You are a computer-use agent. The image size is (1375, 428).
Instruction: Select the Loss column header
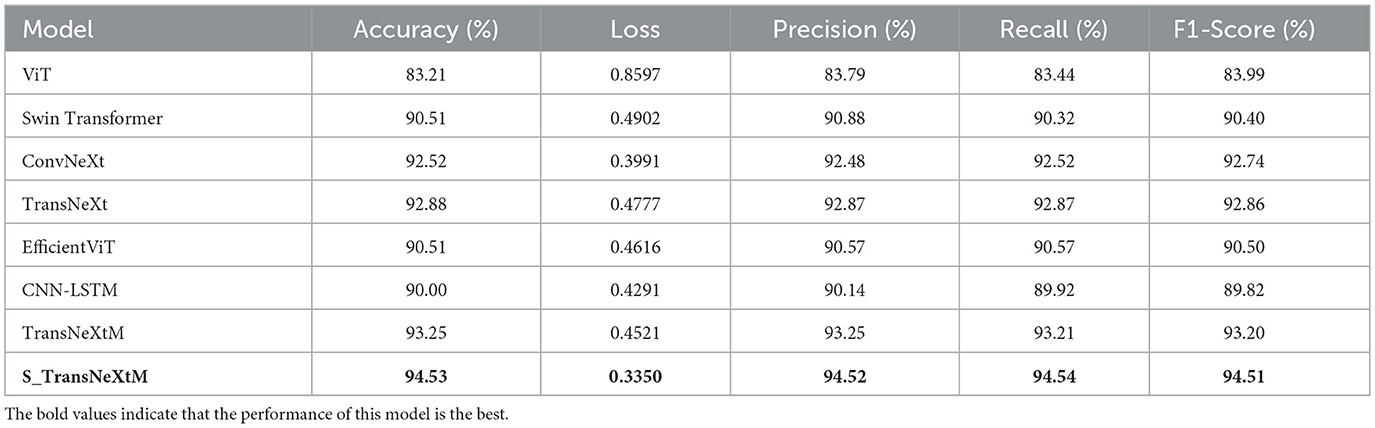click(635, 30)
